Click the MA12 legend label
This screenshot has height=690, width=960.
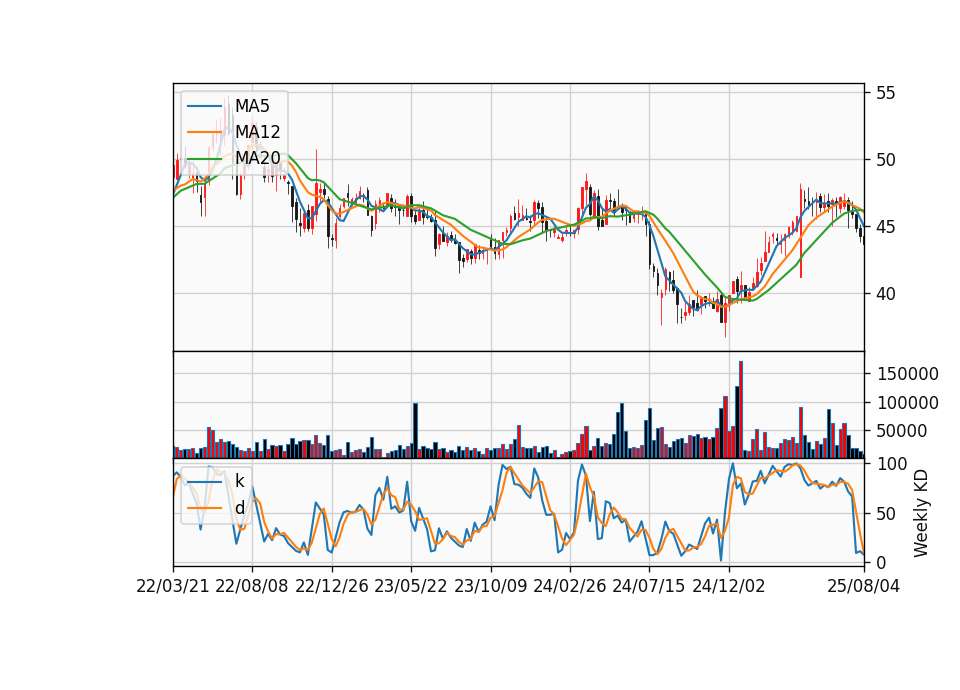[258, 132]
